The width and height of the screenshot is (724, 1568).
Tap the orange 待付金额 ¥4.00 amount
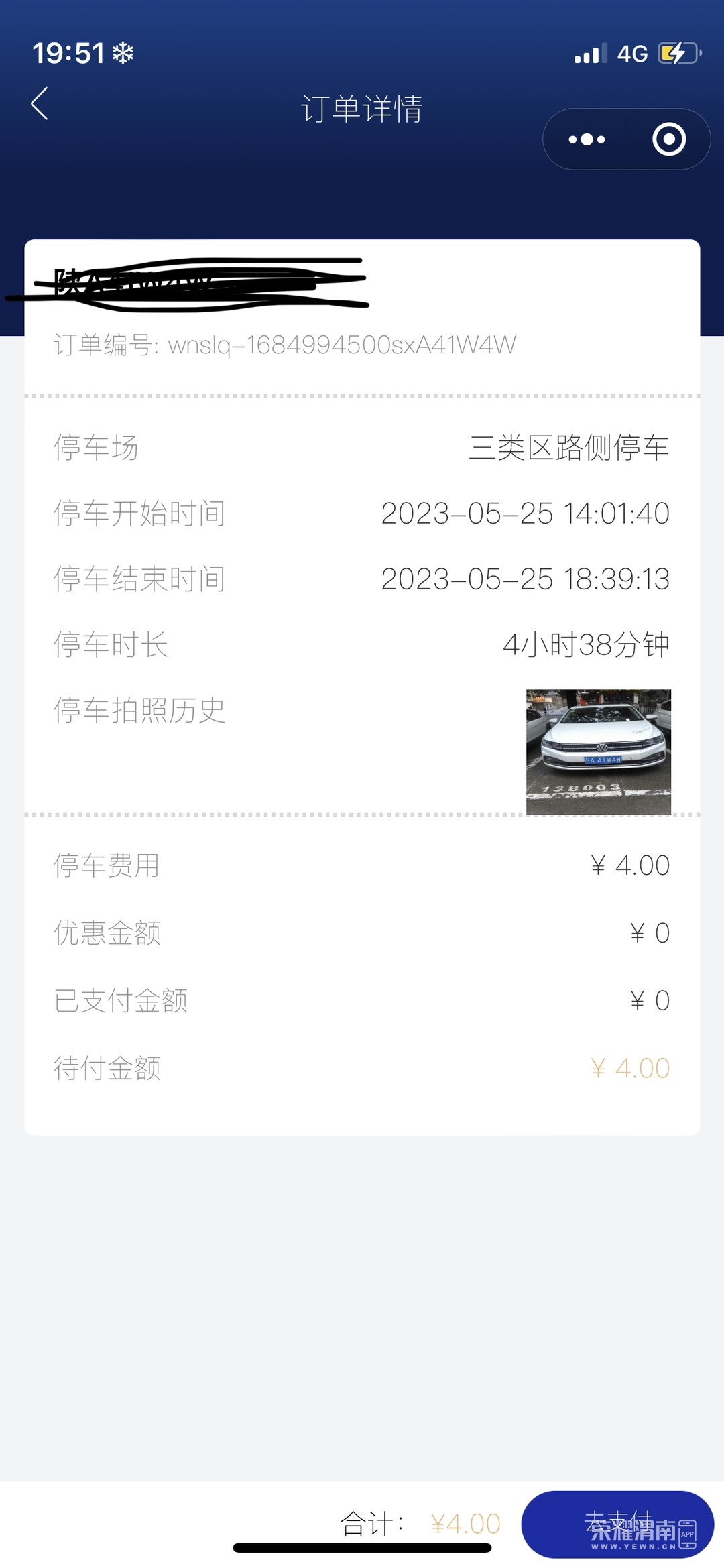pos(630,1068)
